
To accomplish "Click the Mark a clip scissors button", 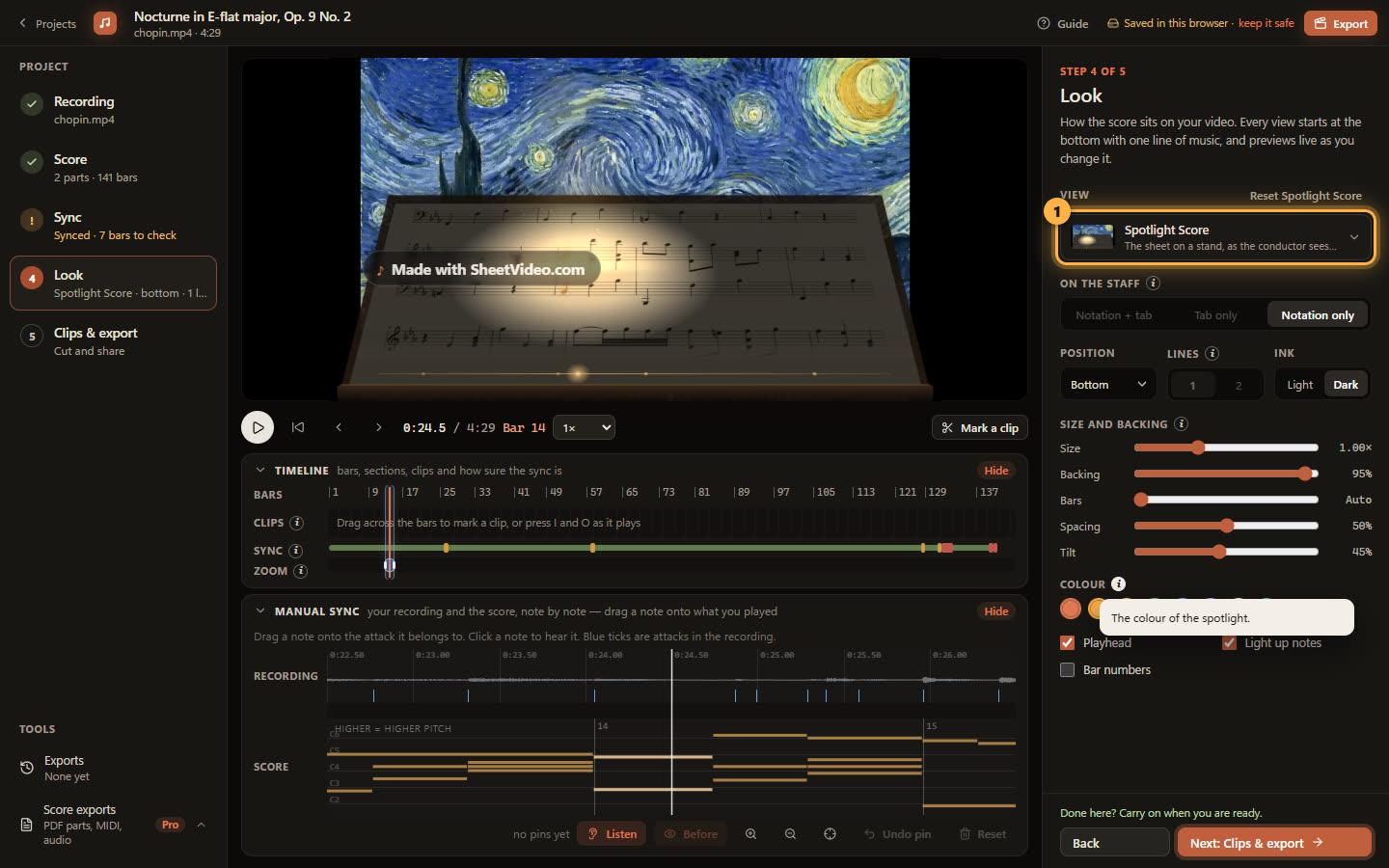I will tap(979, 427).
